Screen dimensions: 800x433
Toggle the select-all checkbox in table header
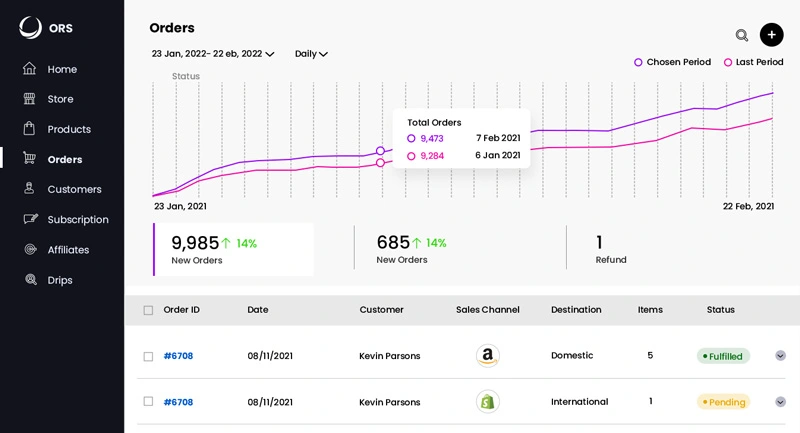pos(148,310)
